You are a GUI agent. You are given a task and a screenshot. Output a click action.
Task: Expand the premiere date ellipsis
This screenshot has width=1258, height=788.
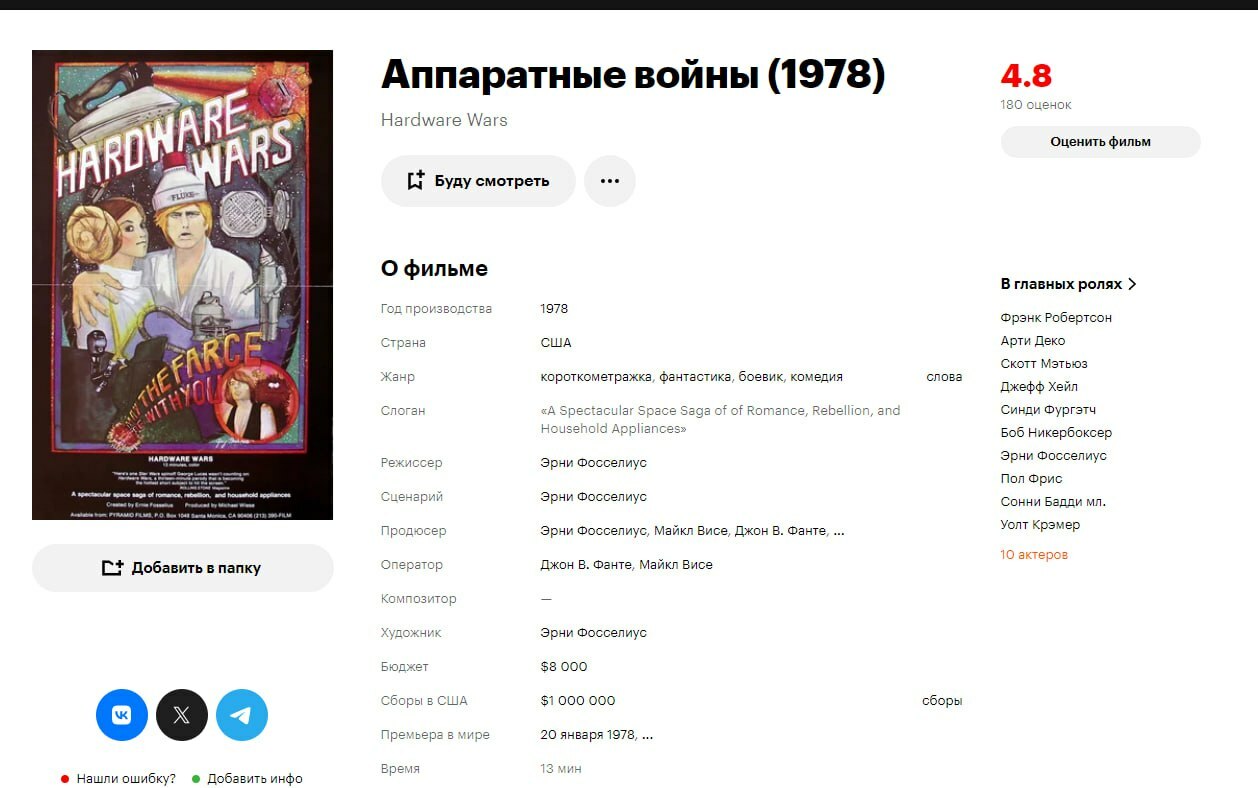[647, 735]
